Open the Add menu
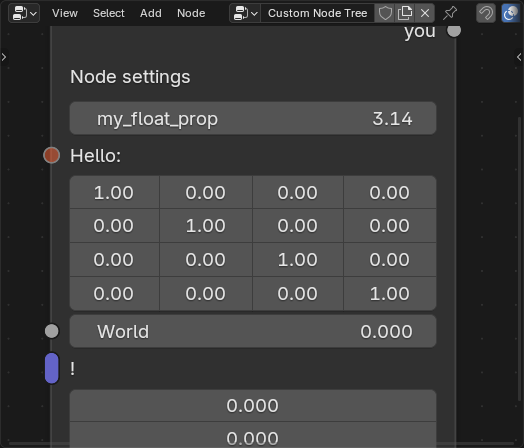The width and height of the screenshot is (524, 448). coord(151,13)
